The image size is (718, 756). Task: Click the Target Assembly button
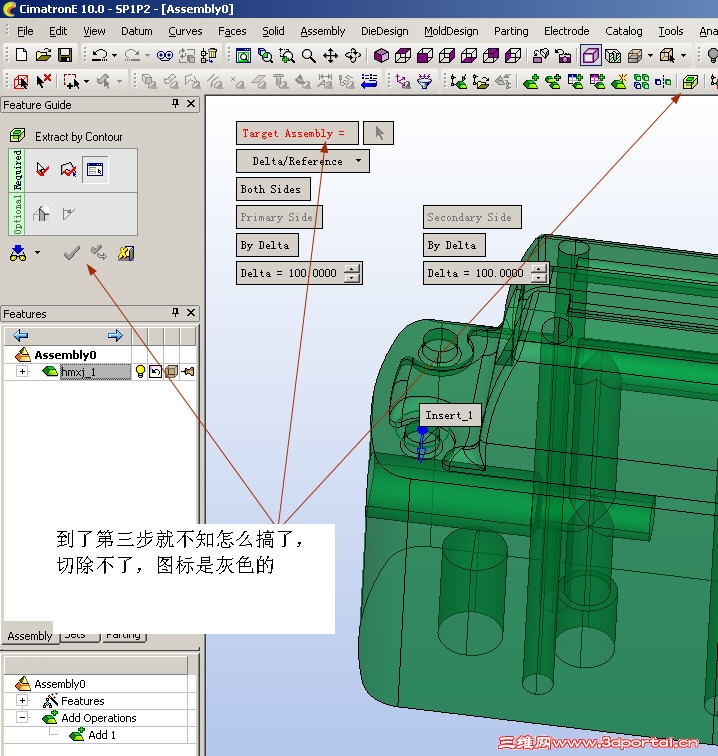click(297, 133)
